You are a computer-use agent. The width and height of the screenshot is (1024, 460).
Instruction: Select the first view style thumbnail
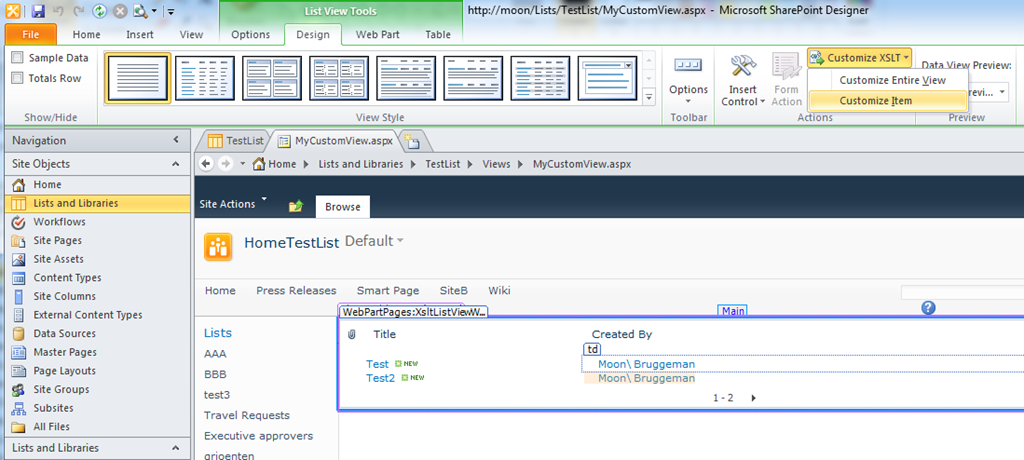click(x=138, y=78)
